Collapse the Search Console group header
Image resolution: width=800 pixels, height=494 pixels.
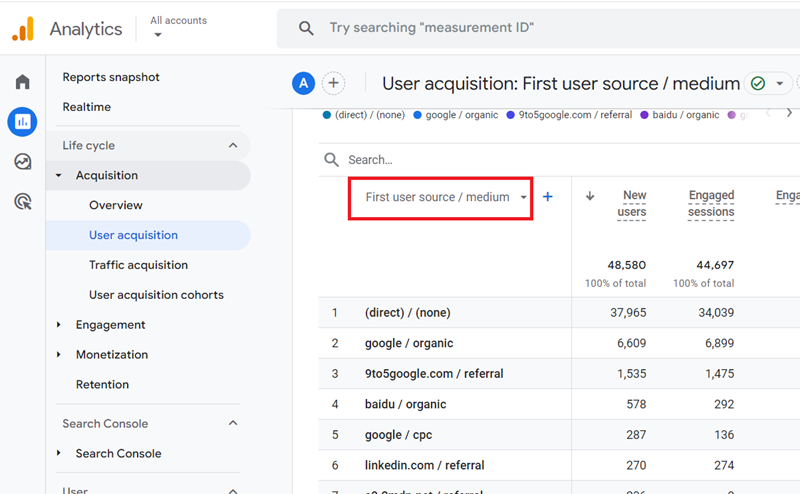pos(233,423)
